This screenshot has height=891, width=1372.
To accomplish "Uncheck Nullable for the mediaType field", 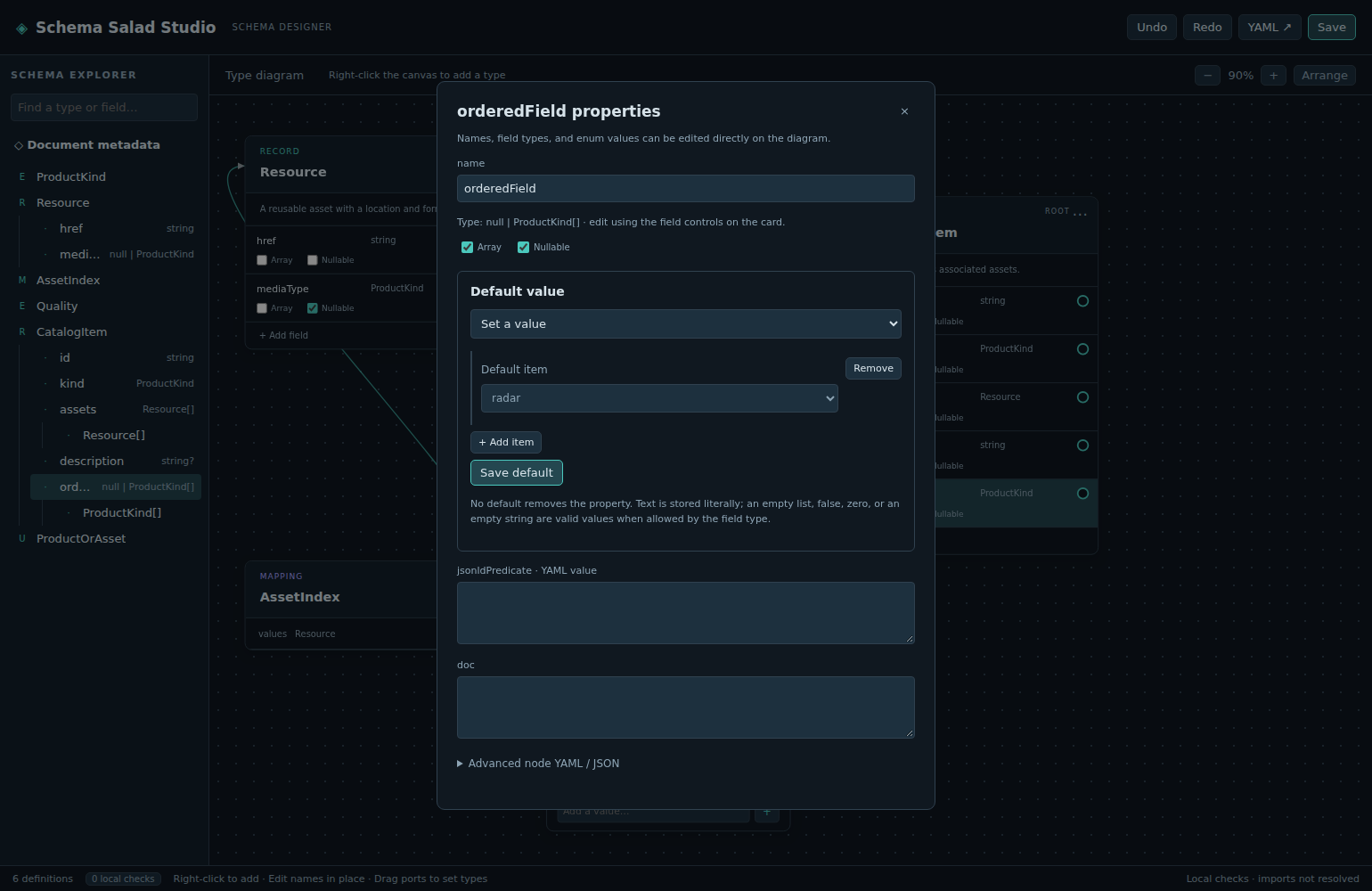I will [x=313, y=308].
